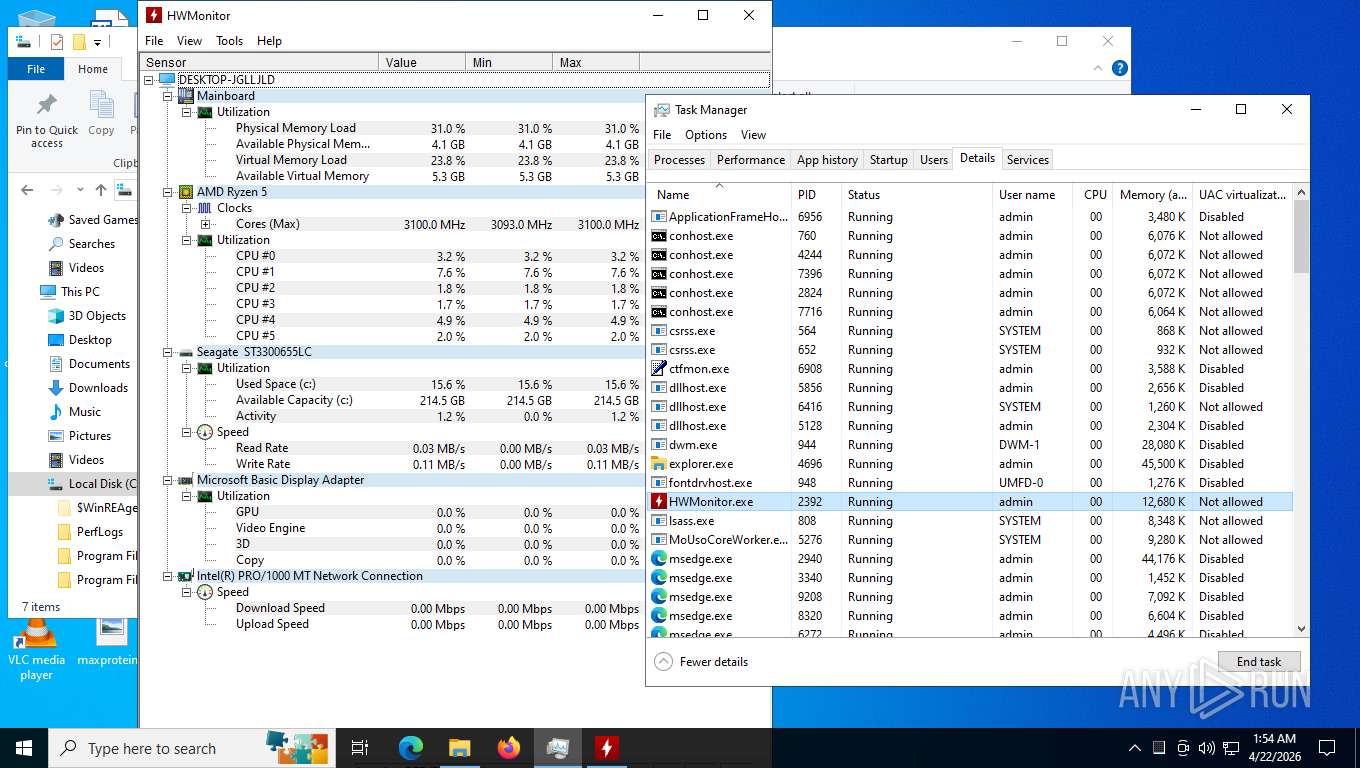Viewport: 1360px width, 768px height.
Task: Open Options menu in Task Manager
Action: [706, 135]
